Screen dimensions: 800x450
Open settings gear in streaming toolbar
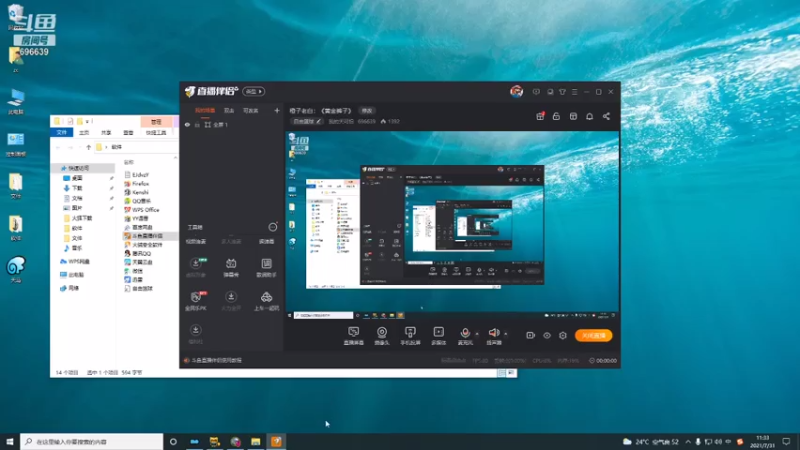pos(563,335)
